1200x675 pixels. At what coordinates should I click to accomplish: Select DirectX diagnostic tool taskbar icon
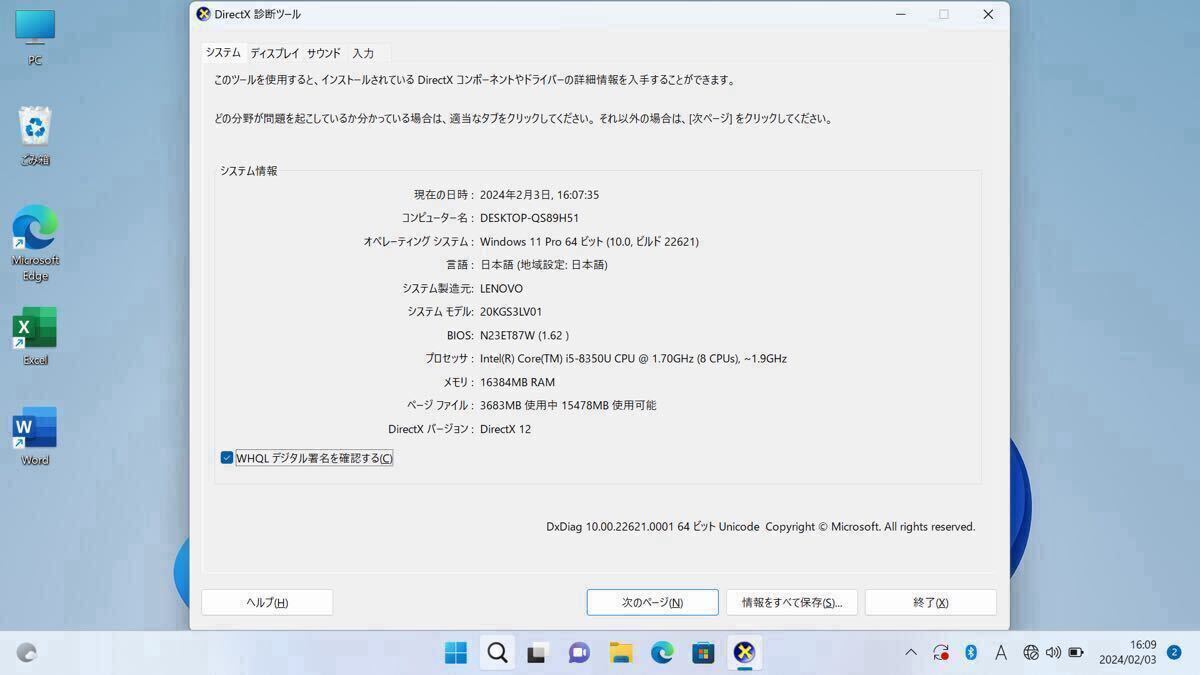744,653
